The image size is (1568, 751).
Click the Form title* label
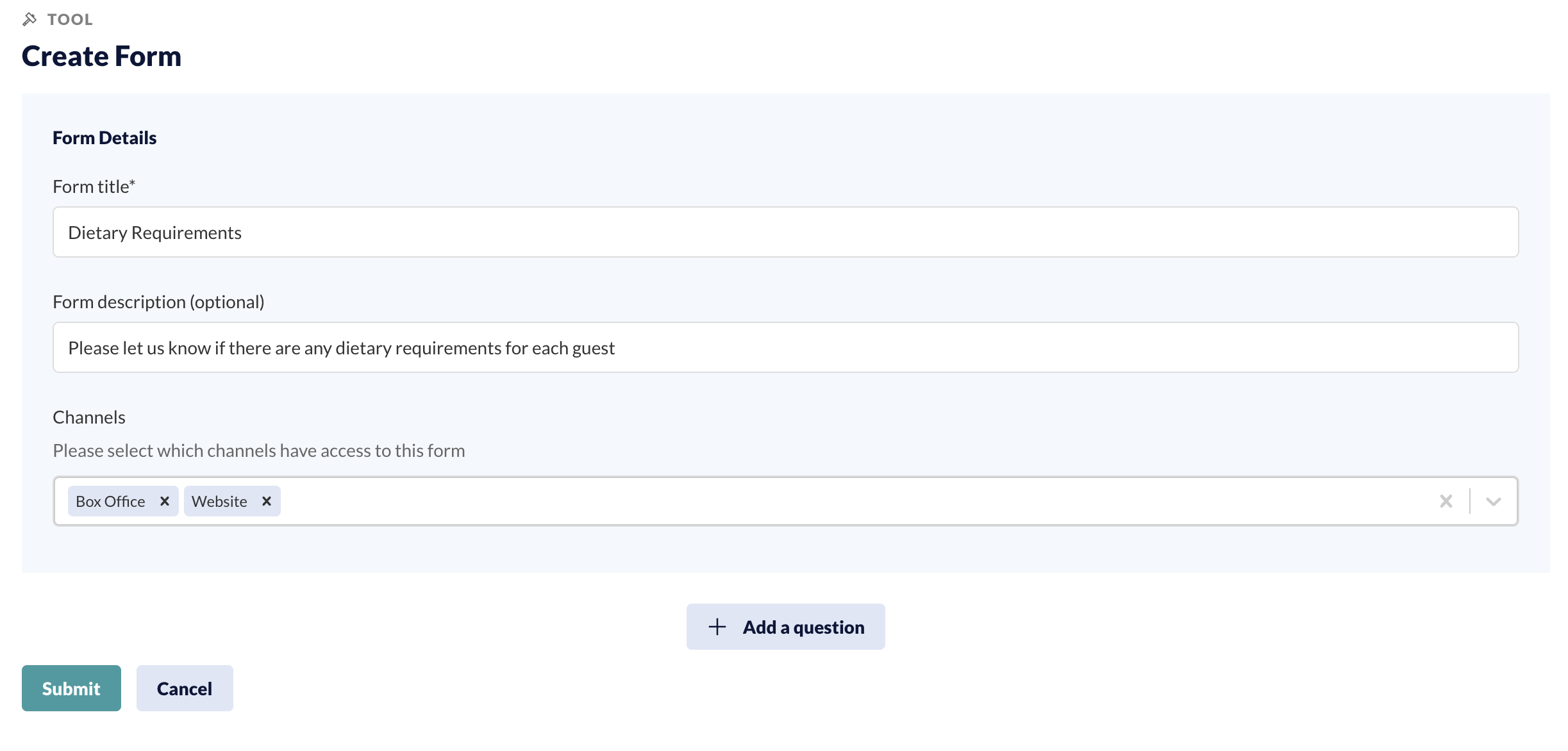[x=94, y=186]
